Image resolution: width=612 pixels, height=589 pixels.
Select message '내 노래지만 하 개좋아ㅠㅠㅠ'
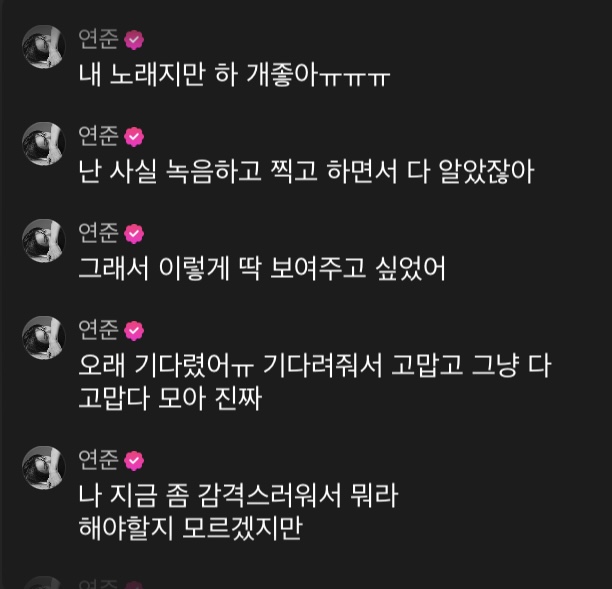234,75
